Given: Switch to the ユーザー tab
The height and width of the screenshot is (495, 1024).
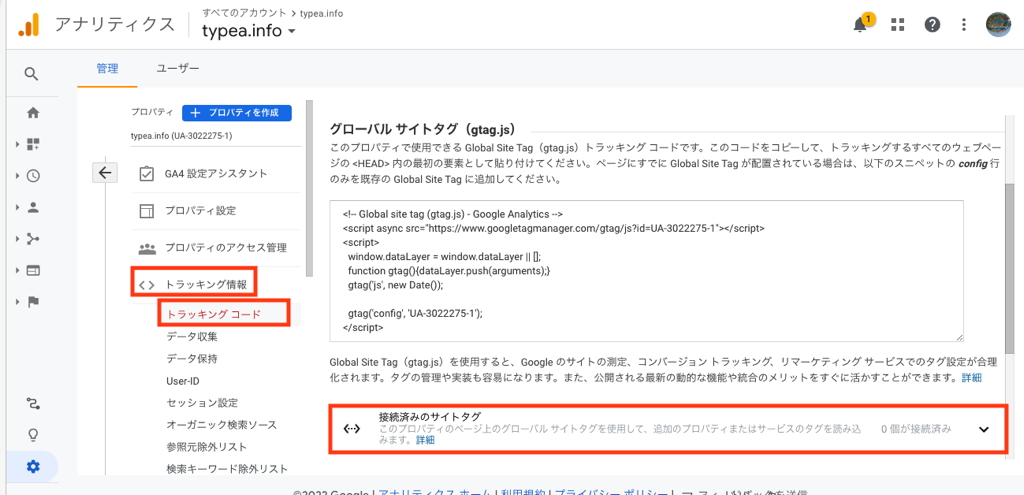Looking at the screenshot, I should coord(177,68).
